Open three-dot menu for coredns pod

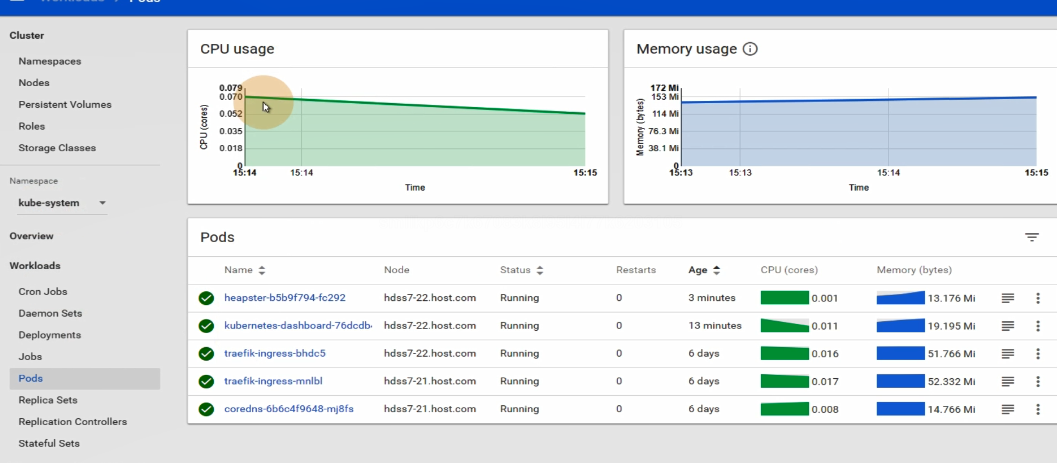tap(1038, 409)
